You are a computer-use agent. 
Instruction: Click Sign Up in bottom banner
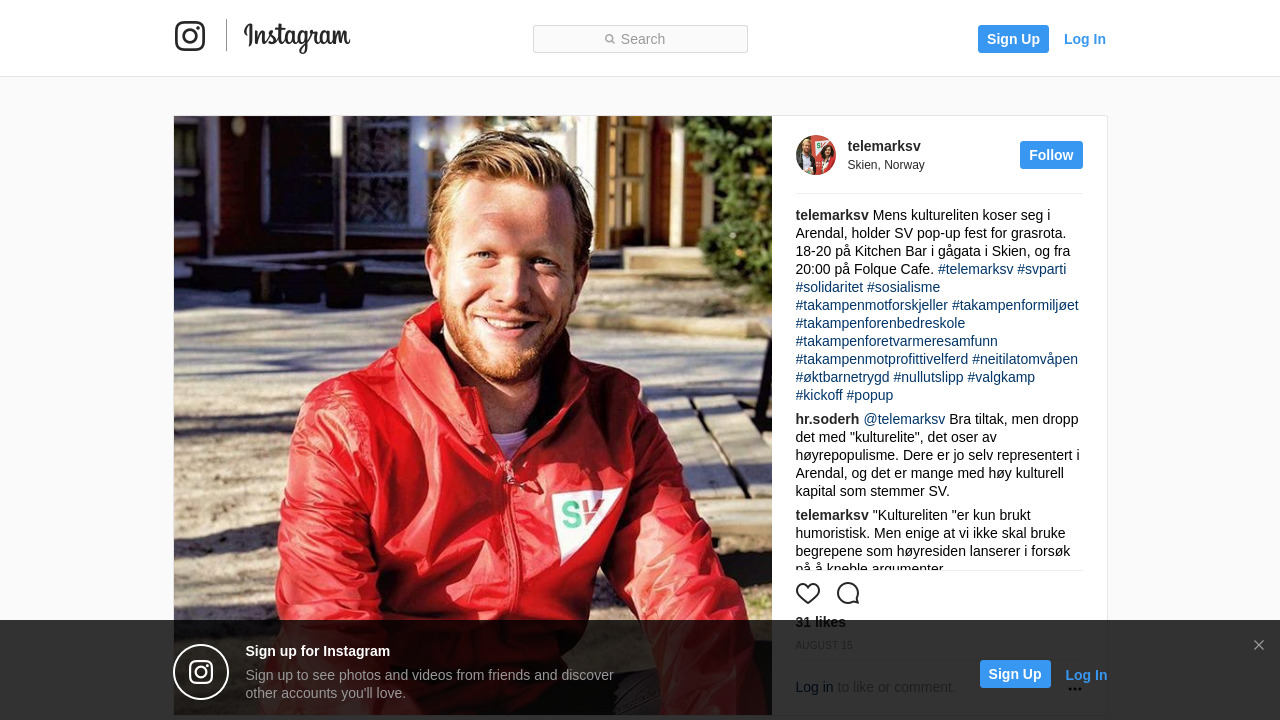(x=1015, y=674)
